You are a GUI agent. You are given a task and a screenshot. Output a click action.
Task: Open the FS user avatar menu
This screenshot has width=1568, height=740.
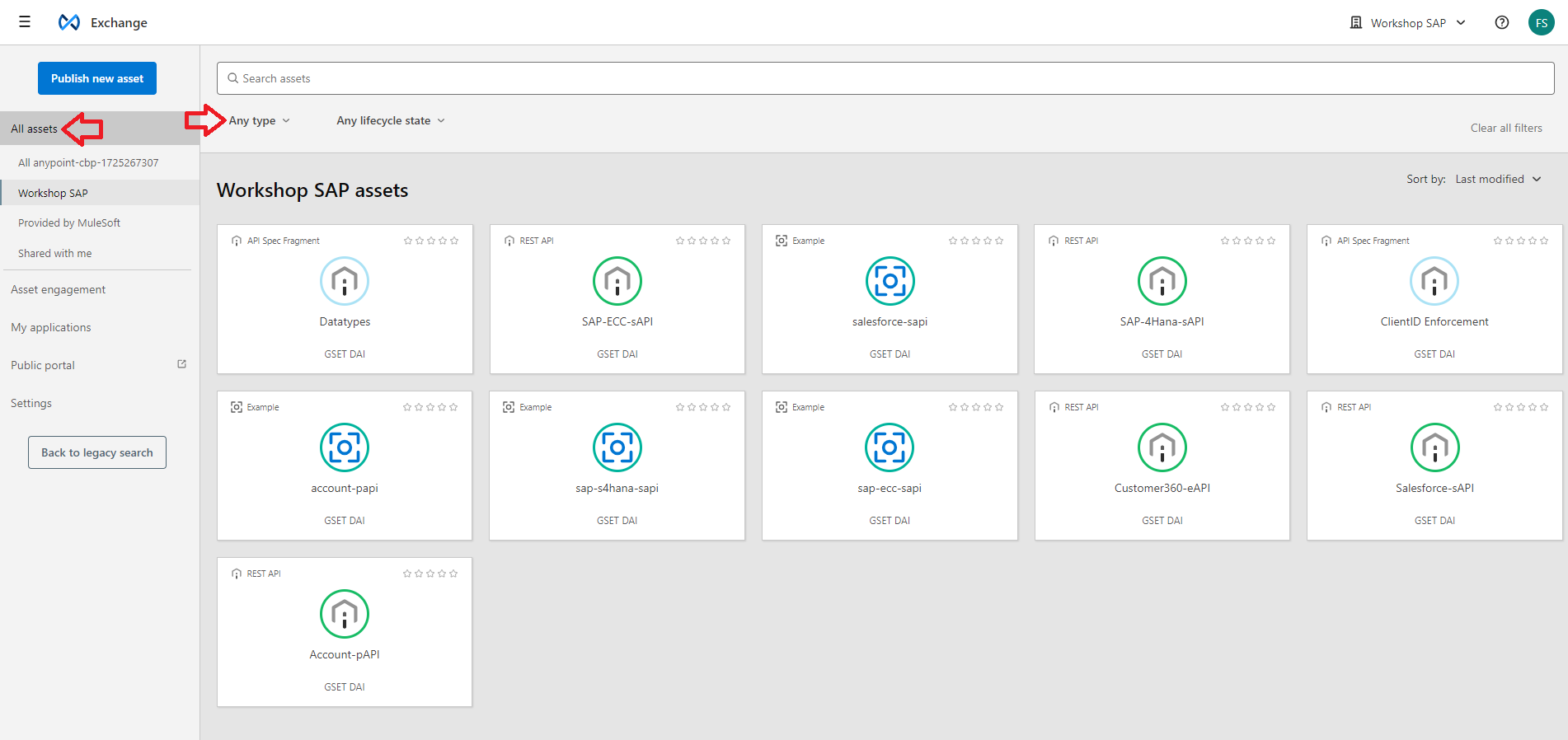tap(1541, 22)
